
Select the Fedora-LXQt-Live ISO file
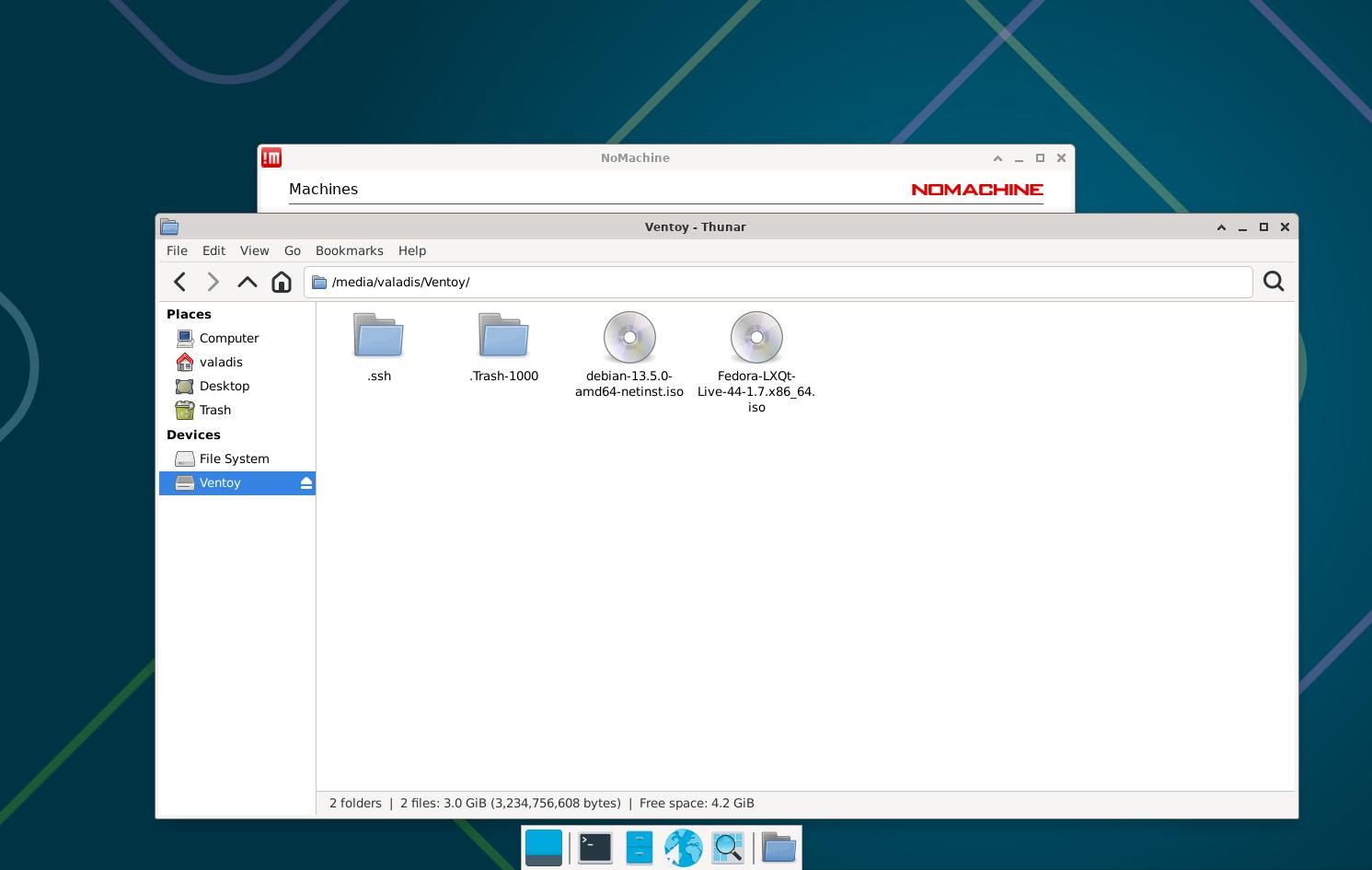[x=756, y=362]
